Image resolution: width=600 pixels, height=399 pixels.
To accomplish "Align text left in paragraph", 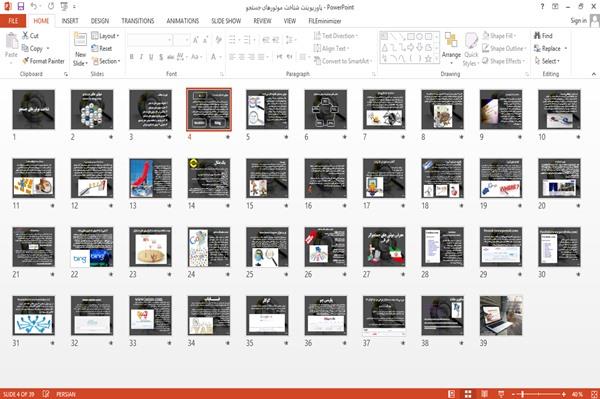I will pyautogui.click(x=232, y=57).
